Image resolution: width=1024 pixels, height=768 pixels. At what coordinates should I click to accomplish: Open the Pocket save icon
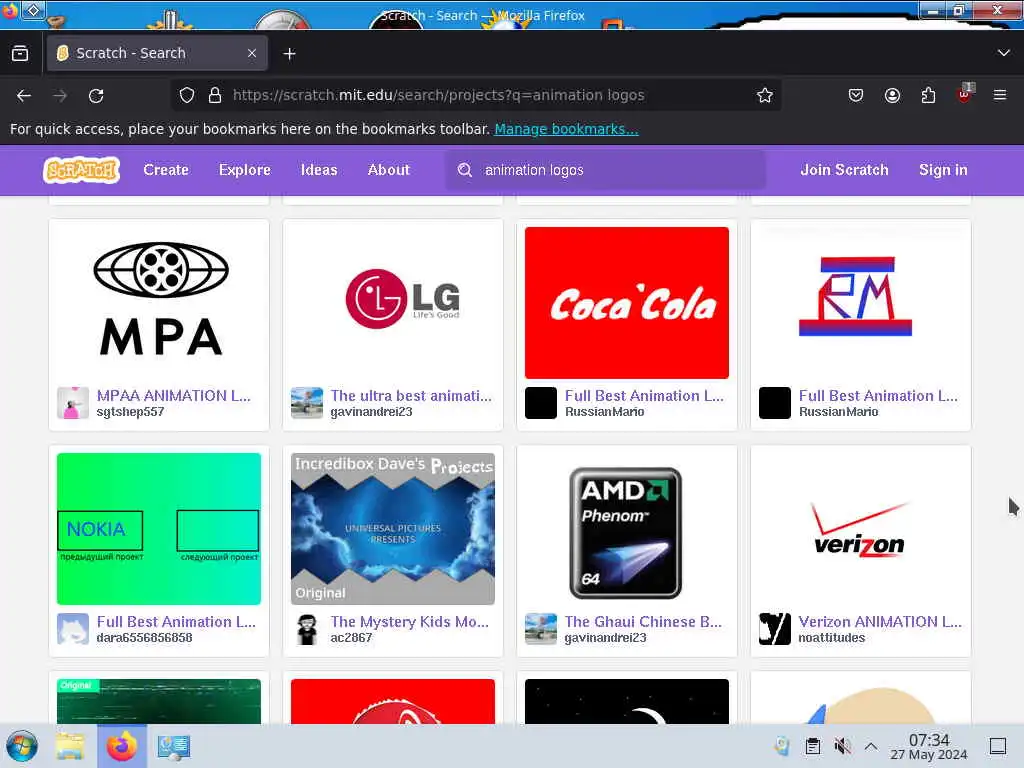click(856, 95)
